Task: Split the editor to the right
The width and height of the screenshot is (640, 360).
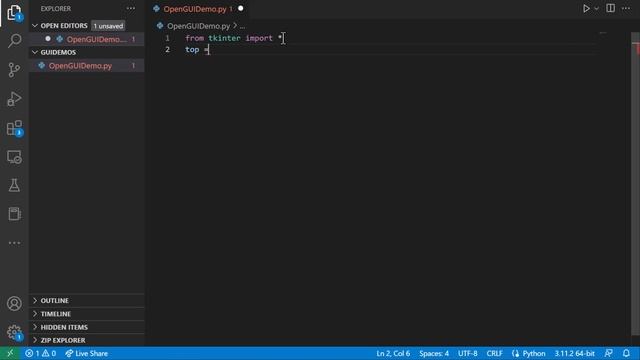Action: 610,8
